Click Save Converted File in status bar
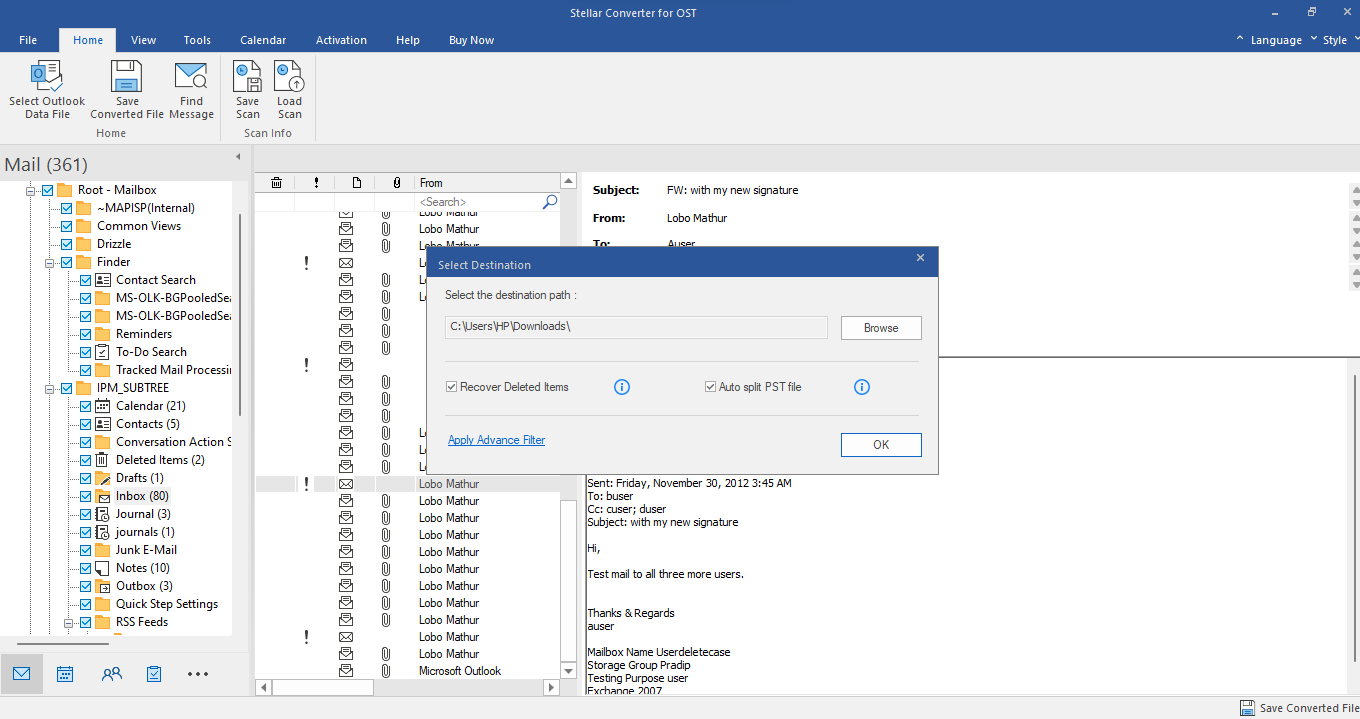The width and height of the screenshot is (1360, 719). point(1299,708)
